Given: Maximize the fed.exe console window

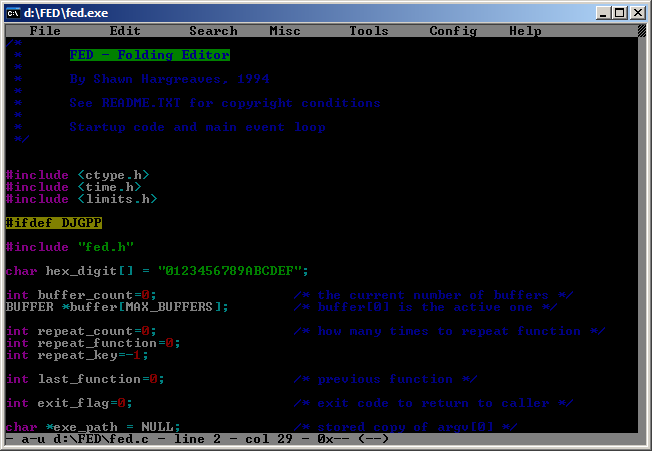Looking at the screenshot, I should pyautogui.click(x=621, y=12).
